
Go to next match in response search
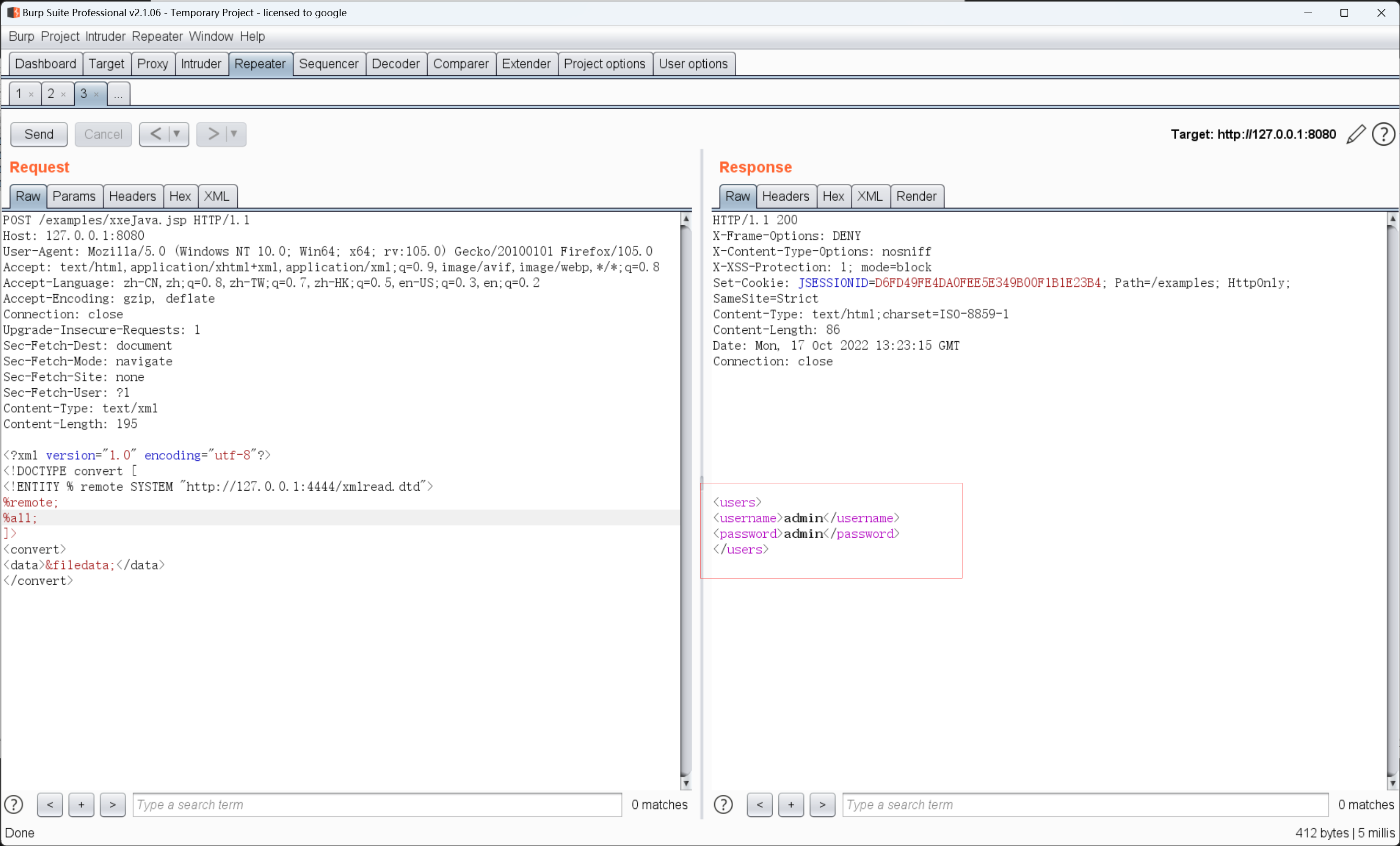coord(822,805)
